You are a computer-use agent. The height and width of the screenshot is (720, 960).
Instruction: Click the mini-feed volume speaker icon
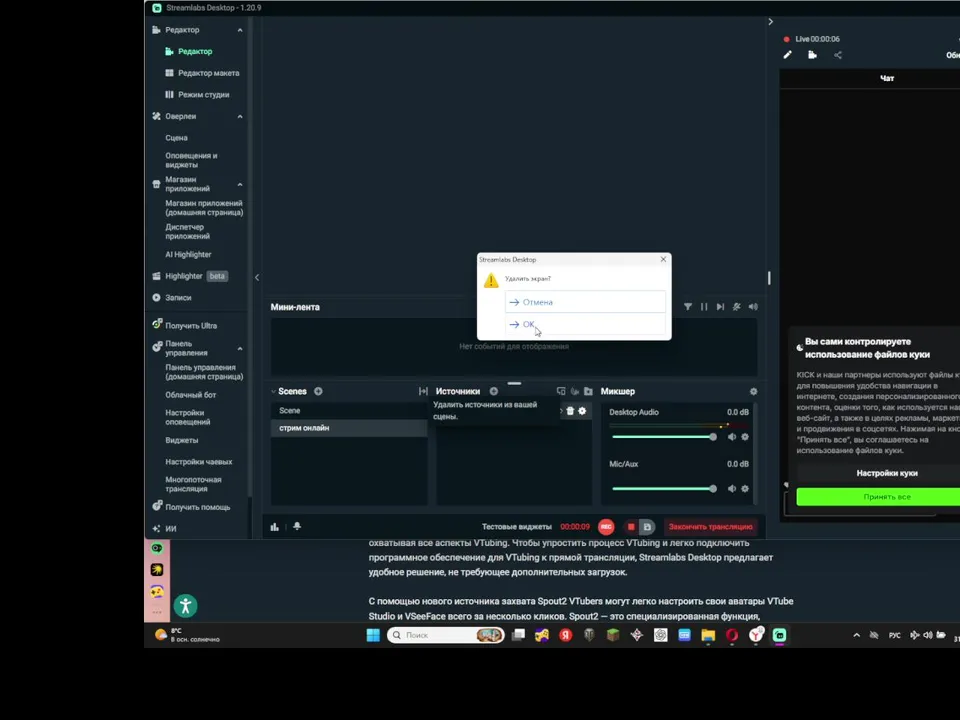[753, 307]
